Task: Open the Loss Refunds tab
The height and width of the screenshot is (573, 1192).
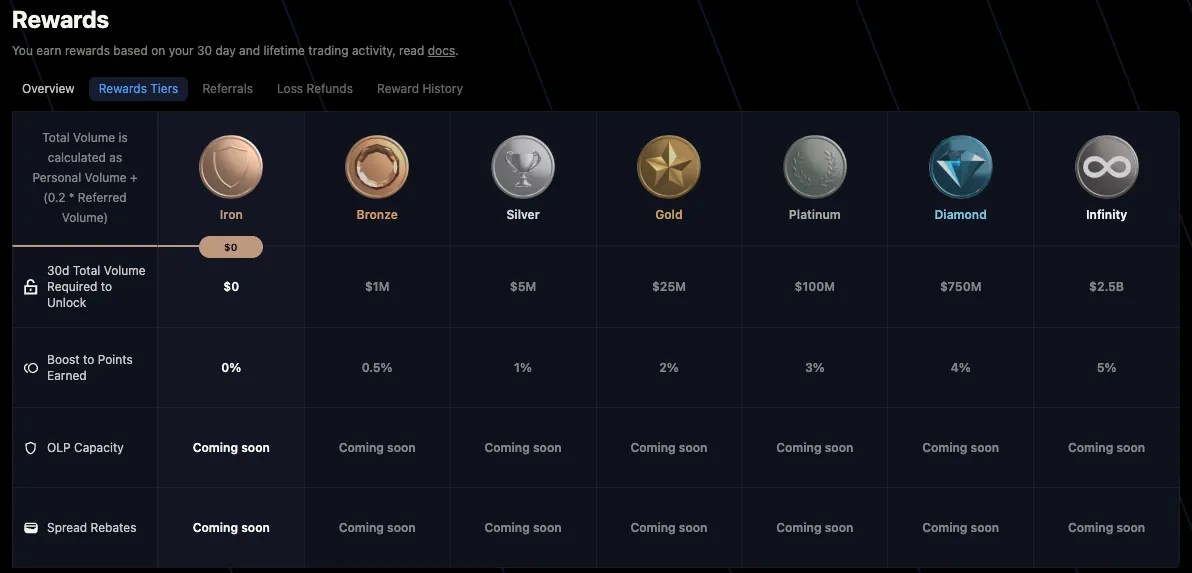Action: pos(315,89)
